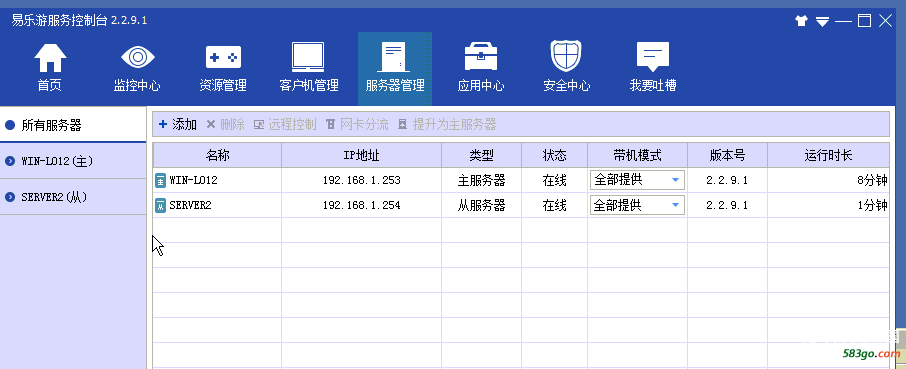Expand 带机模式 dropdown for WIN-L012
Screen dimensions: 906x369
[x=637, y=180]
